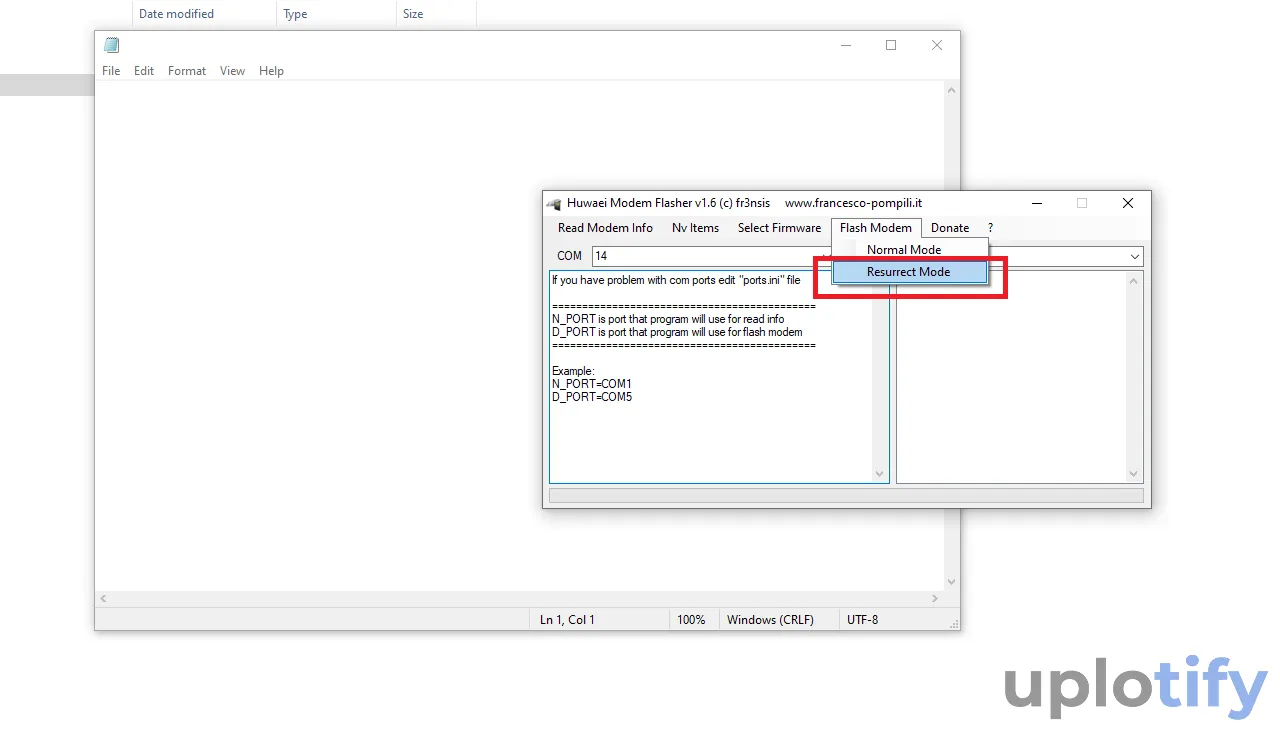The height and width of the screenshot is (734, 1280).
Task: Open Read Modem Info menu
Action: click(x=605, y=228)
